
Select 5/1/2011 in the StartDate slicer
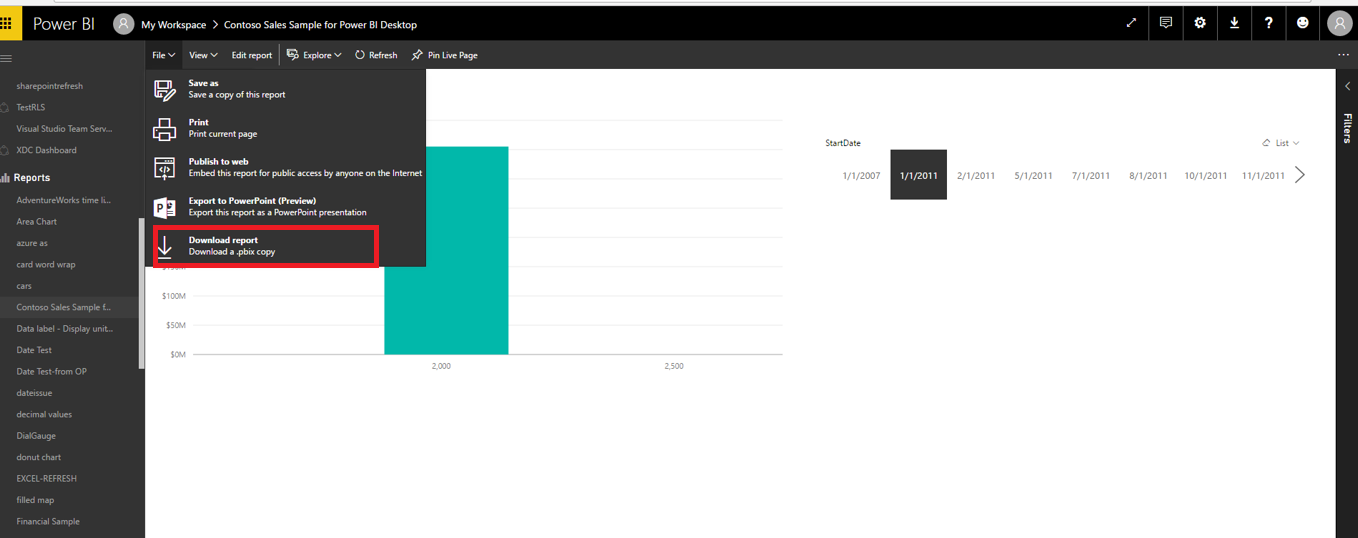point(1033,175)
